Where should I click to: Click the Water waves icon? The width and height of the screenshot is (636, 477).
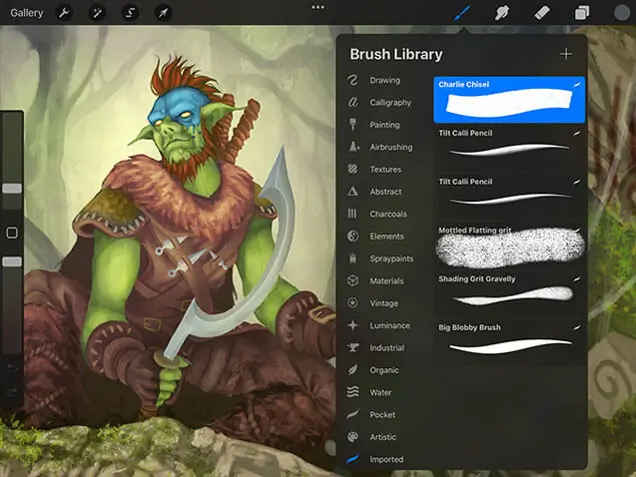pyautogui.click(x=353, y=392)
